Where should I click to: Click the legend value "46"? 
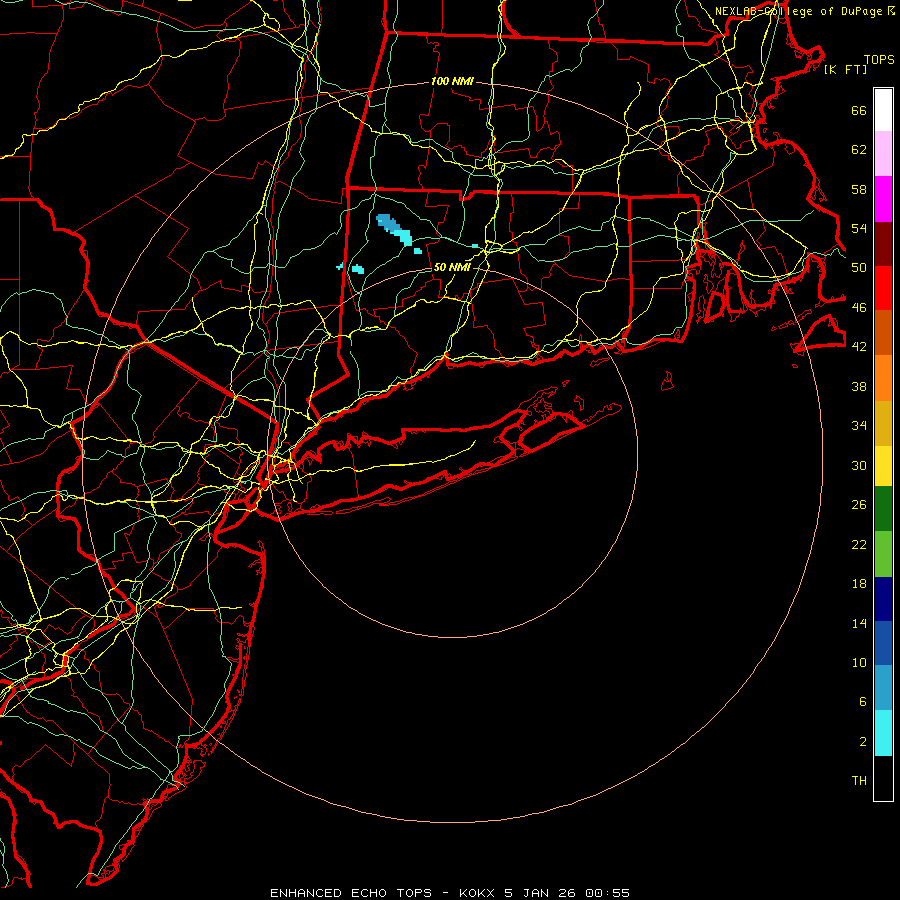click(x=859, y=308)
